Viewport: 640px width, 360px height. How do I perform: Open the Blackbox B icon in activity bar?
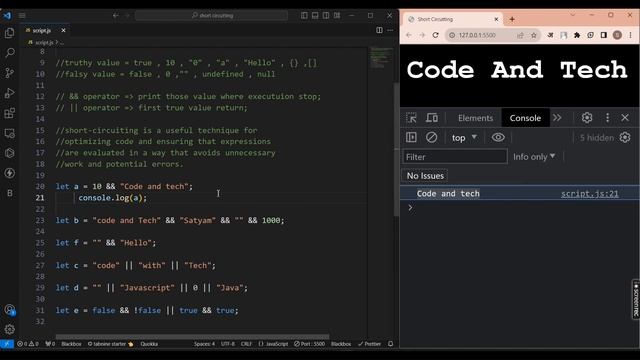[9, 193]
